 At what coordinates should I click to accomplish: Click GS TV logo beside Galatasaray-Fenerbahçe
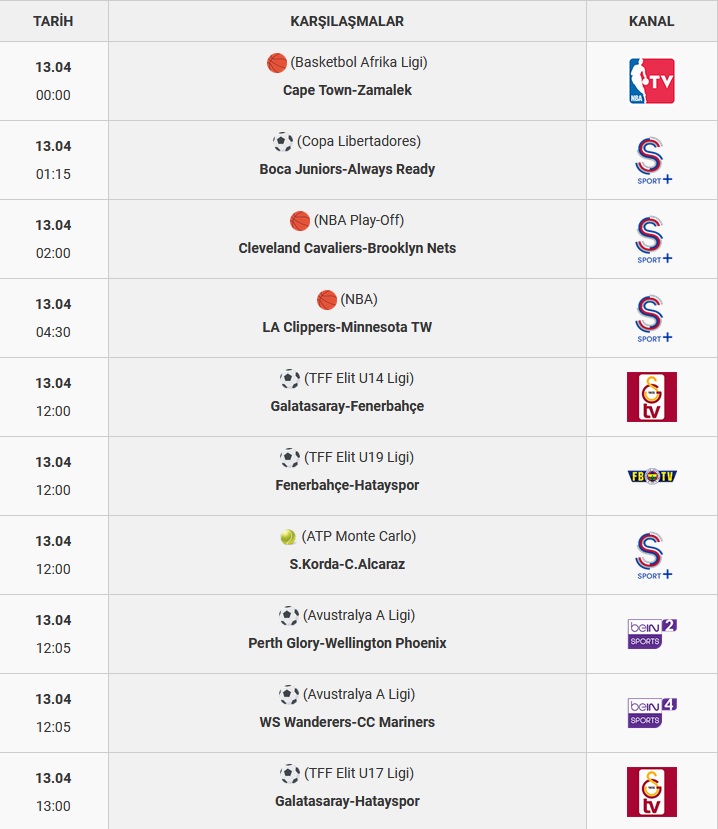[651, 397]
